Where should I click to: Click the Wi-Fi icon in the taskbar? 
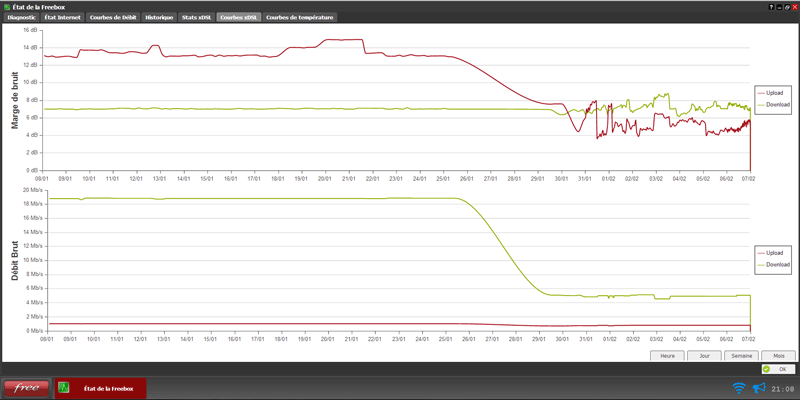point(739,388)
